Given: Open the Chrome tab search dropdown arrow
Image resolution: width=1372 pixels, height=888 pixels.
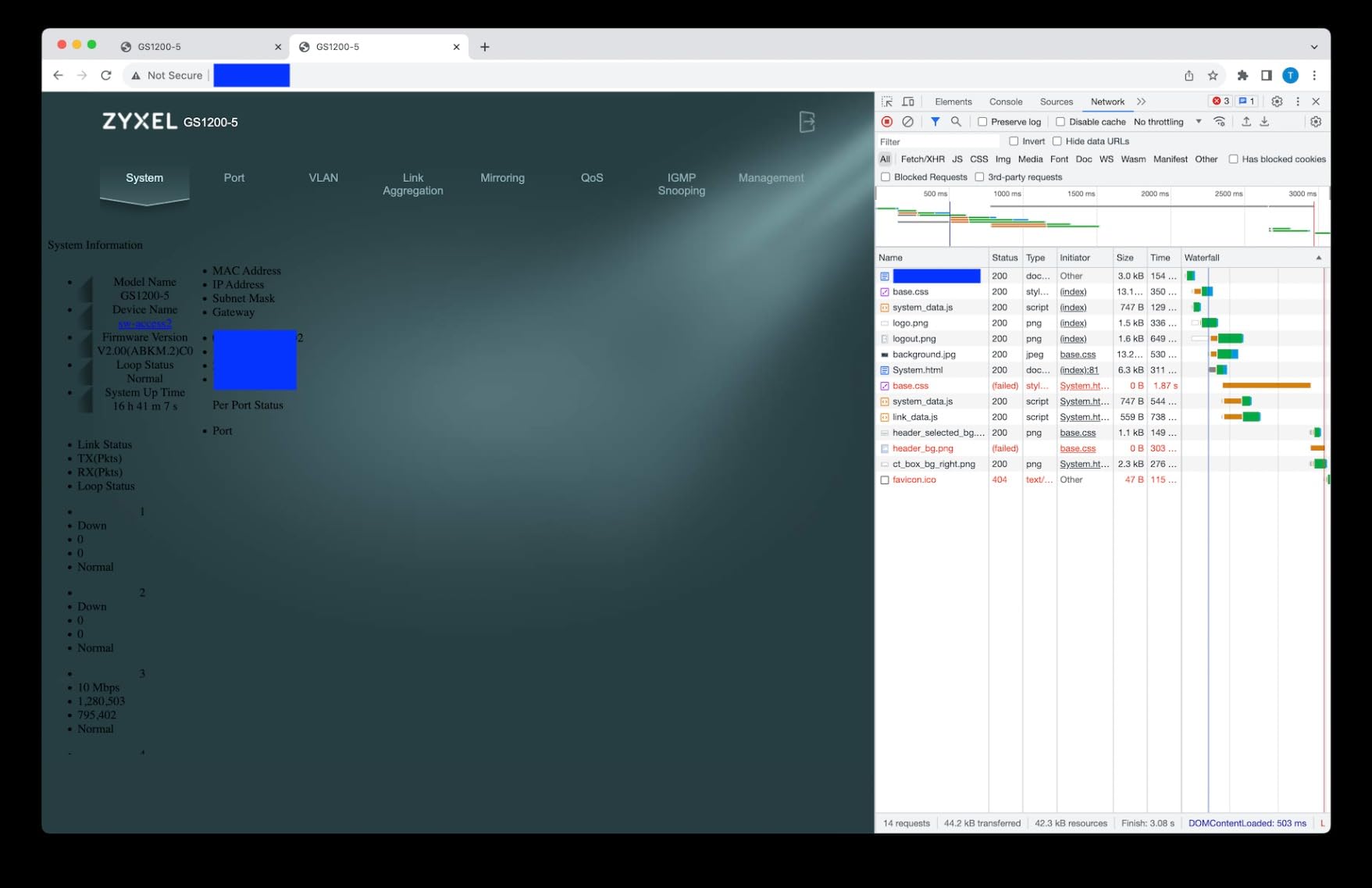Looking at the screenshot, I should (1314, 47).
